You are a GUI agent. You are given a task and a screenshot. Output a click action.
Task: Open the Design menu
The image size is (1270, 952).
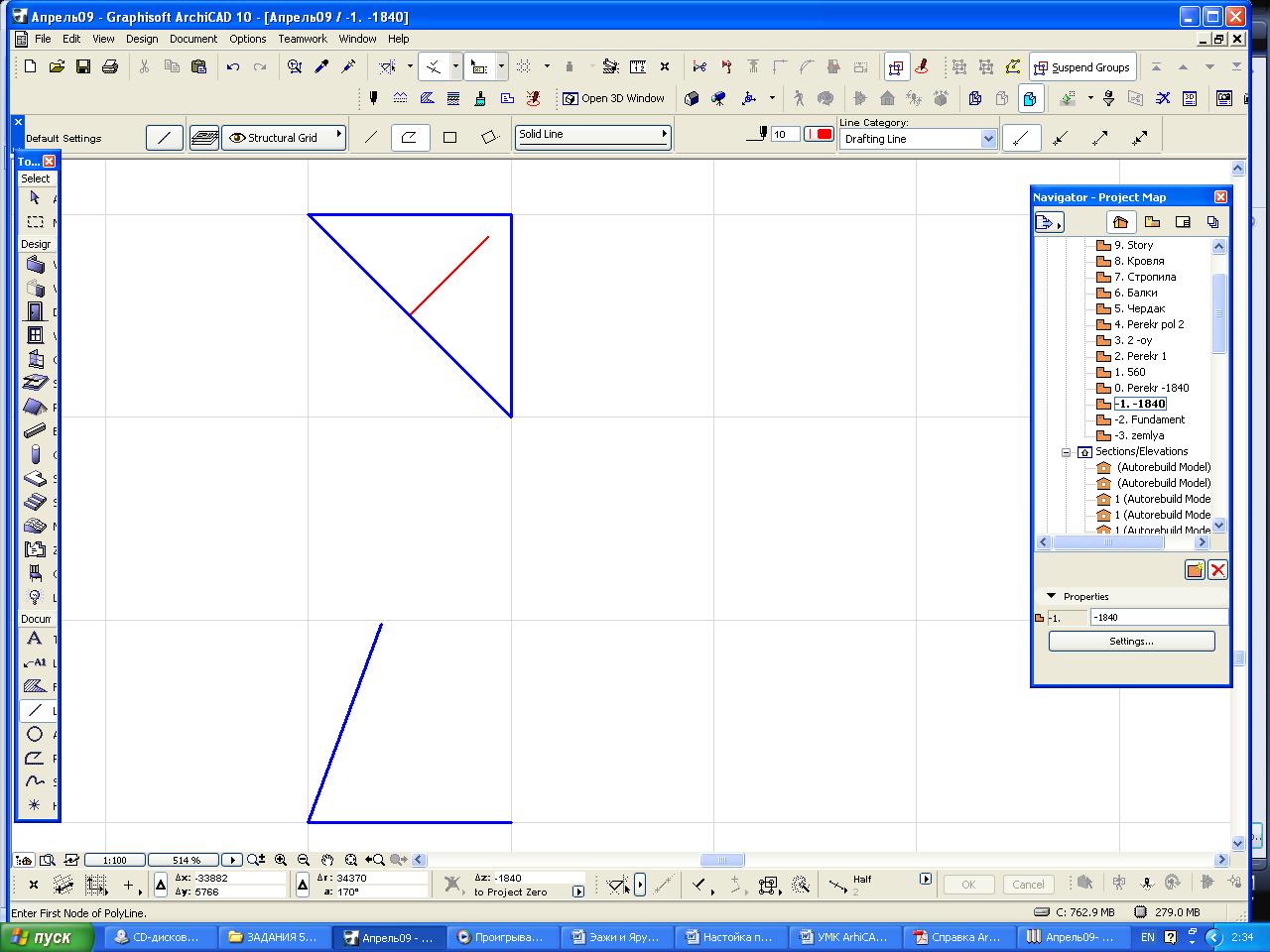(142, 39)
